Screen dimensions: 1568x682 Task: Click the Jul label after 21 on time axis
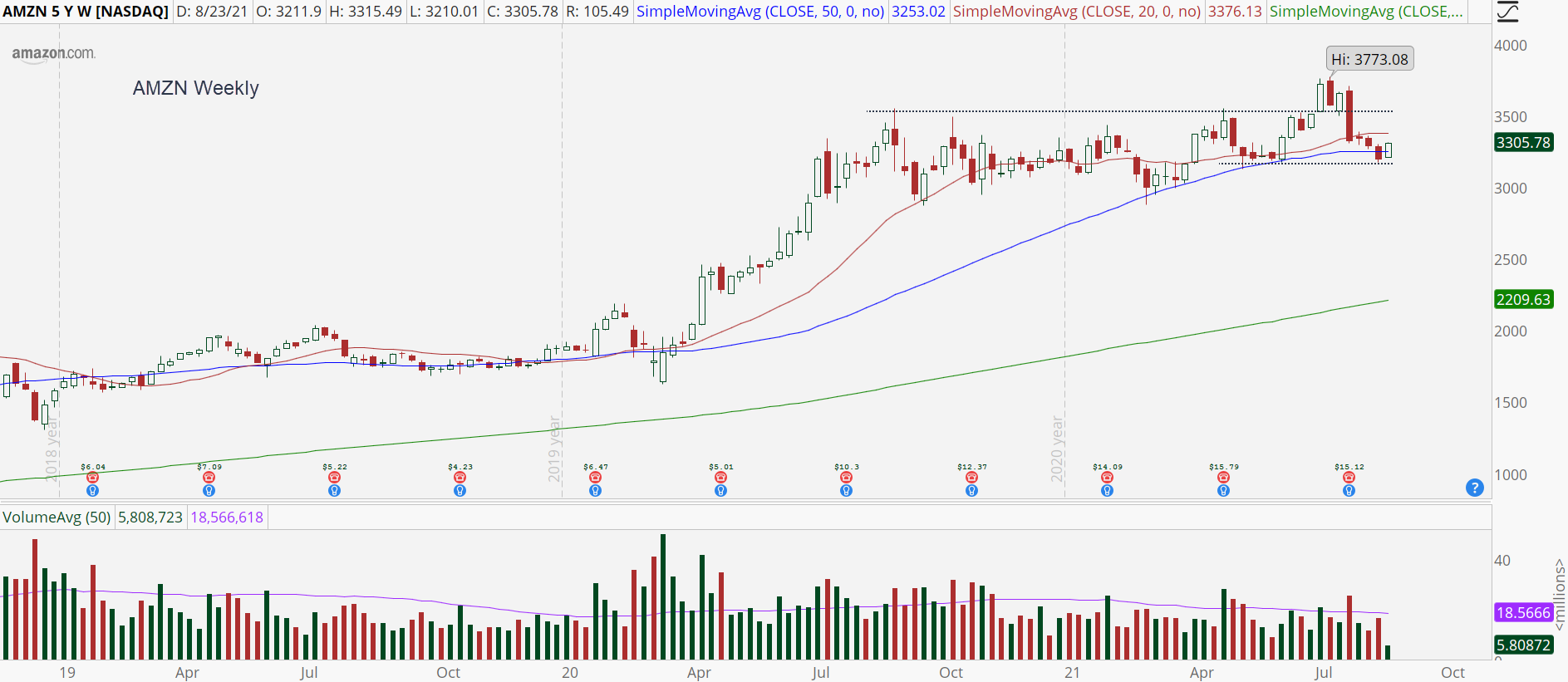coord(1323,672)
